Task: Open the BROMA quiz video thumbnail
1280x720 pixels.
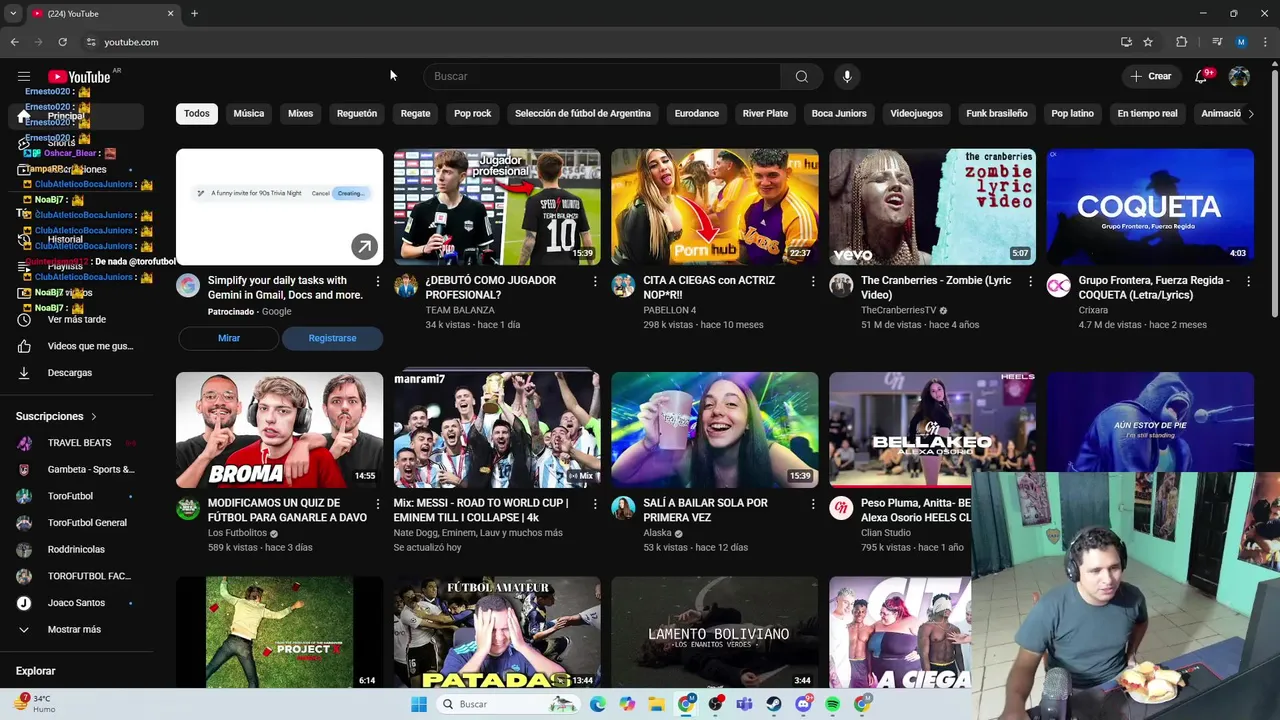Action: point(279,430)
